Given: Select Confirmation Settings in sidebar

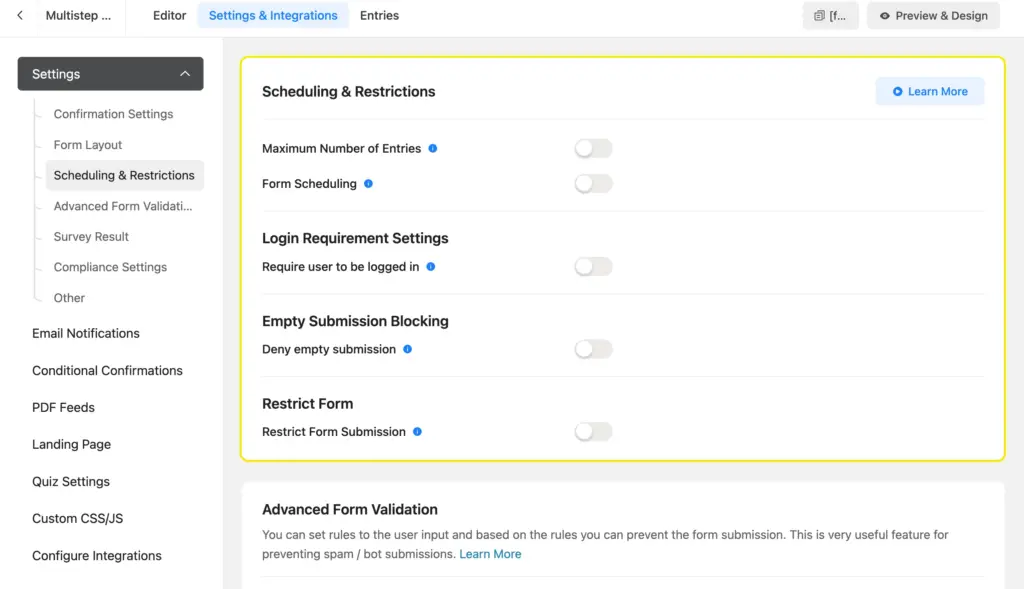Looking at the screenshot, I should pyautogui.click(x=113, y=114).
